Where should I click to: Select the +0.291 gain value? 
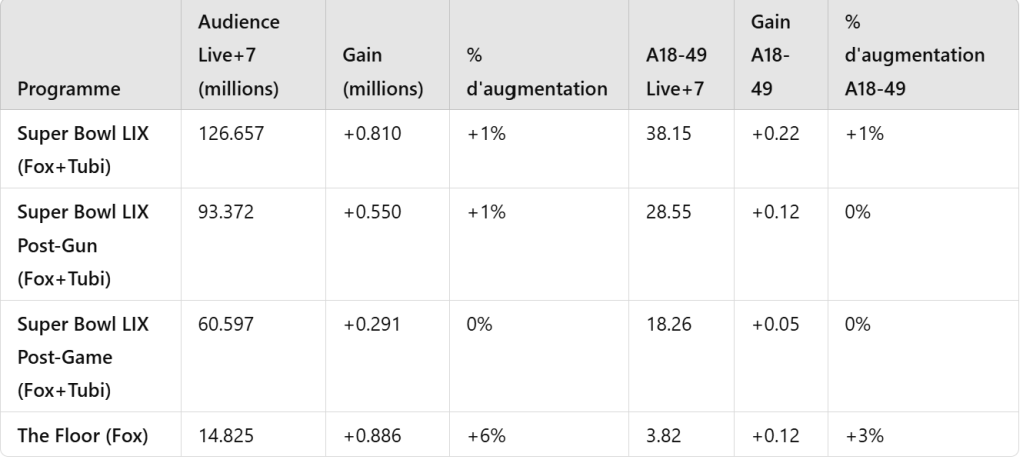coord(372,324)
